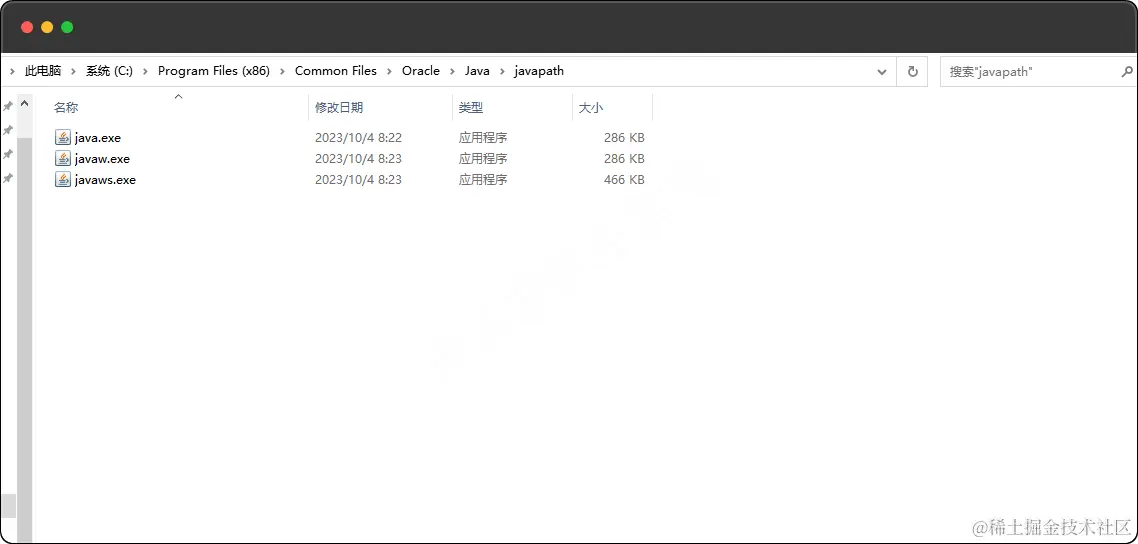
Task: Expand chevron after Java breadcrumb
Action: (502, 71)
